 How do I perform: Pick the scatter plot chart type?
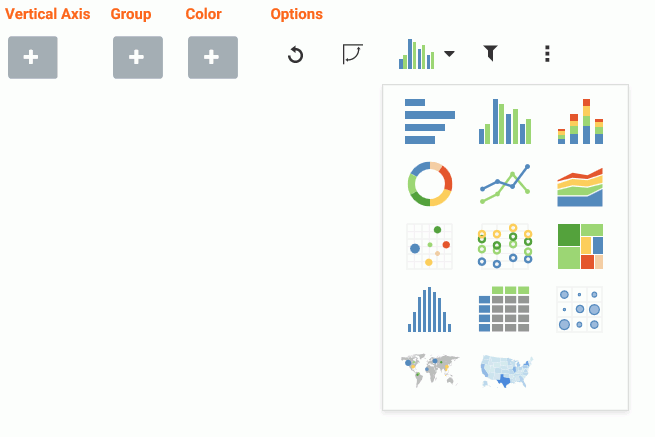pos(429,246)
